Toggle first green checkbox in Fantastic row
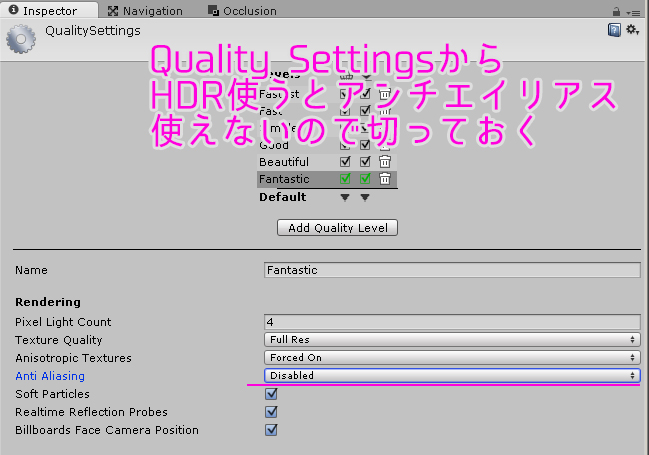649x455 pixels. (x=345, y=179)
